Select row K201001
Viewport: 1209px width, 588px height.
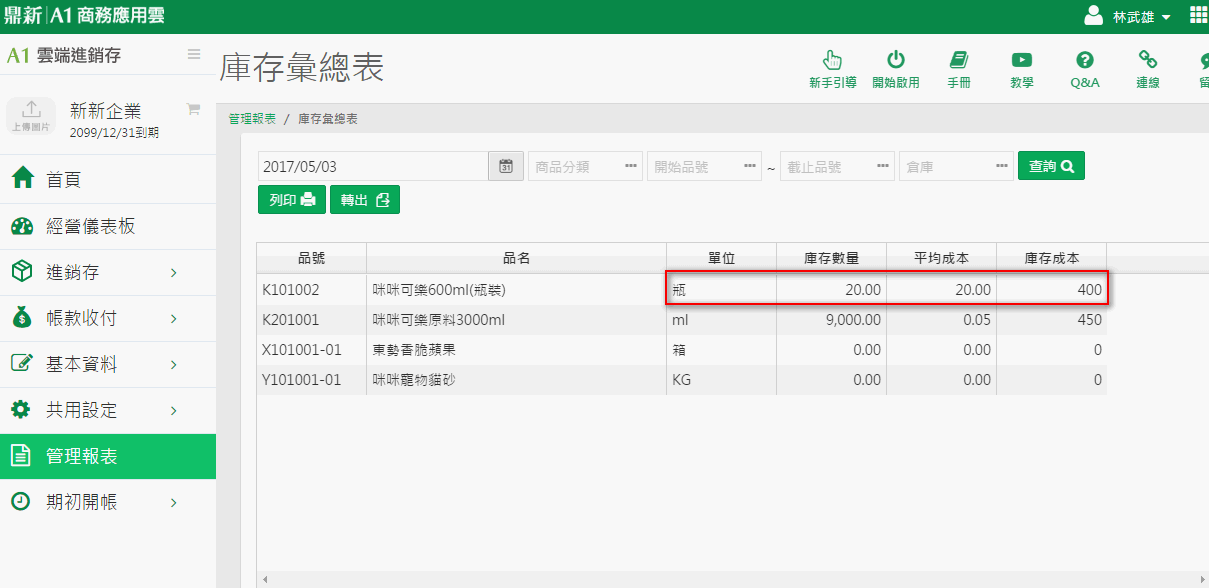(x=681, y=320)
